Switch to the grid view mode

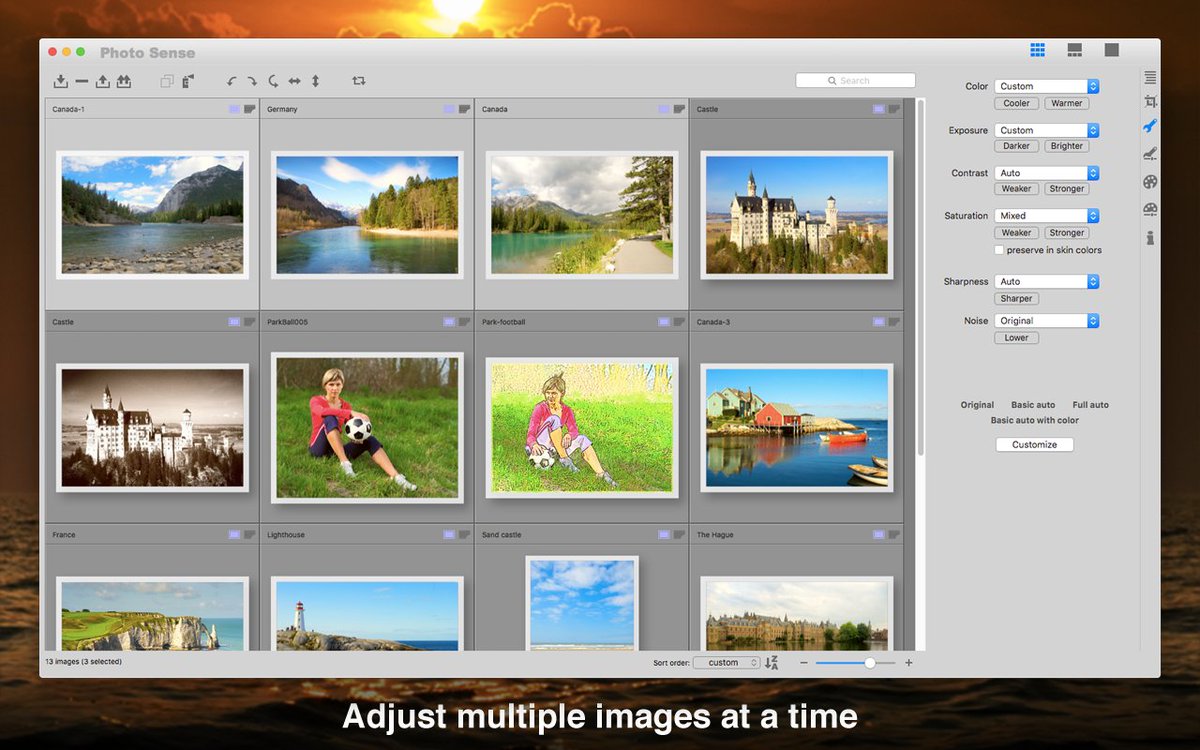[1038, 50]
